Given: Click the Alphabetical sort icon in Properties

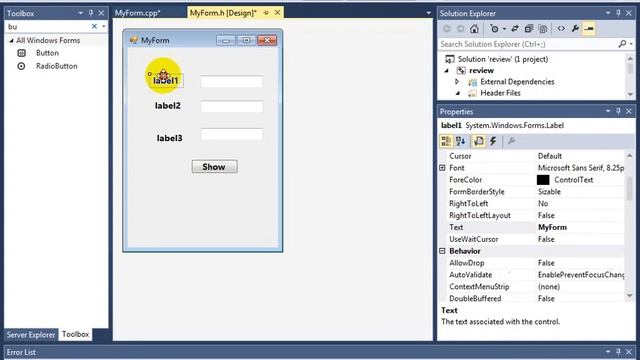Looking at the screenshot, I should click(461, 141).
